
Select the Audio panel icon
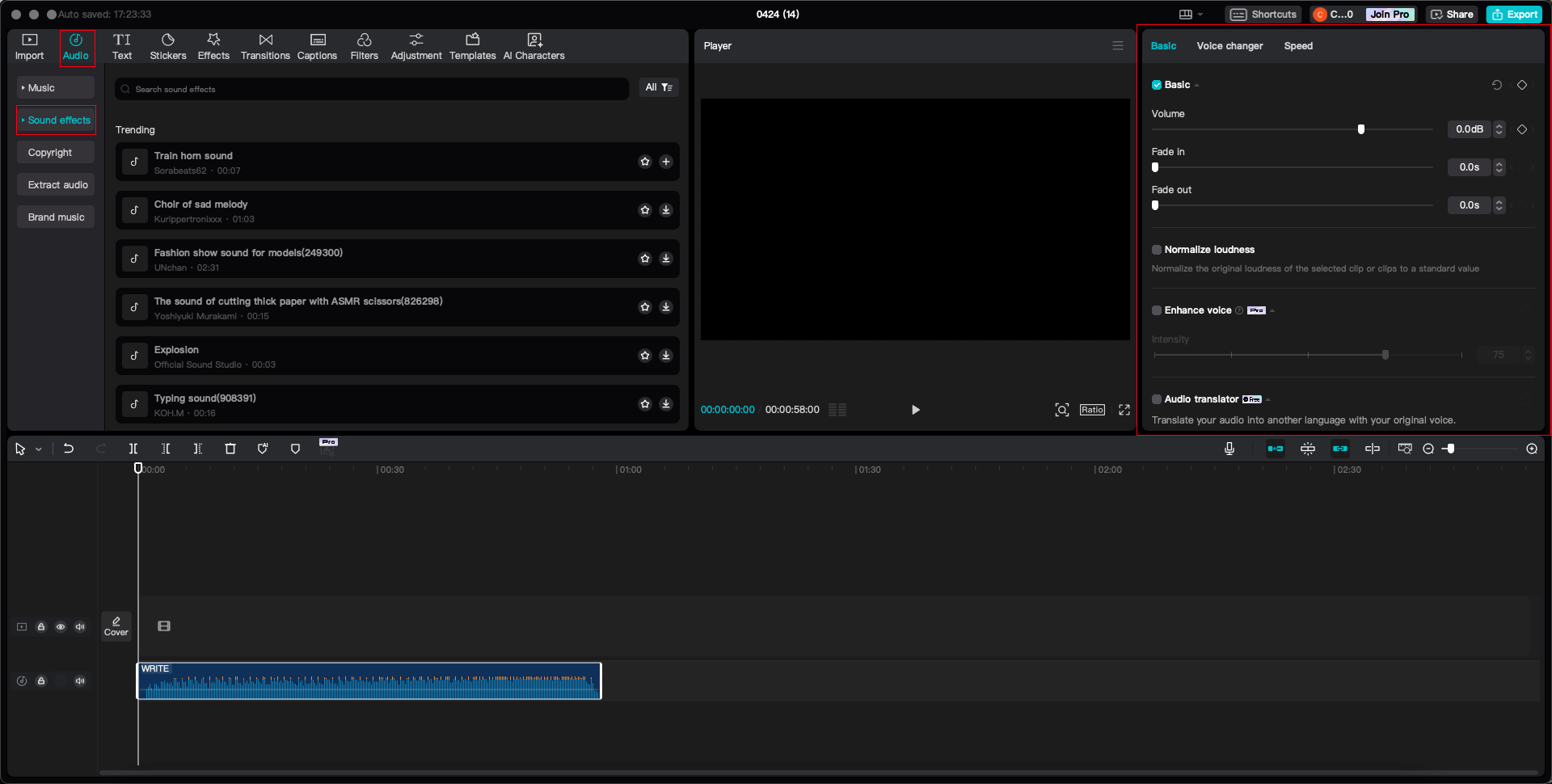coord(76,46)
